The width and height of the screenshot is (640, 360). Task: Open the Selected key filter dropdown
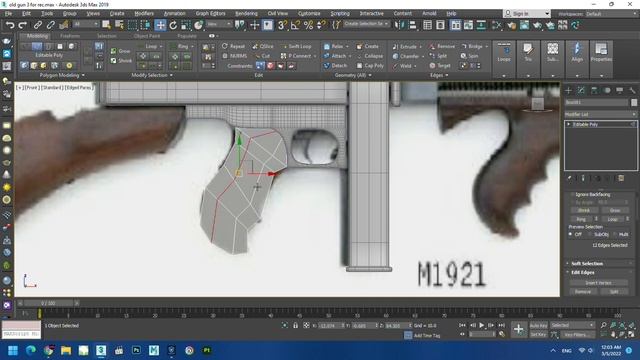point(572,325)
